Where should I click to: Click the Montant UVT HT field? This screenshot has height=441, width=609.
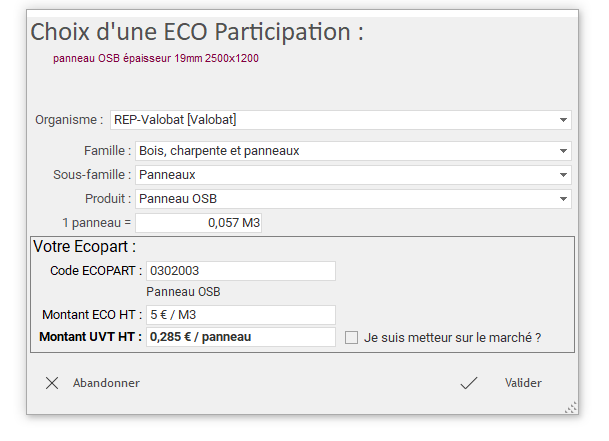(241, 337)
